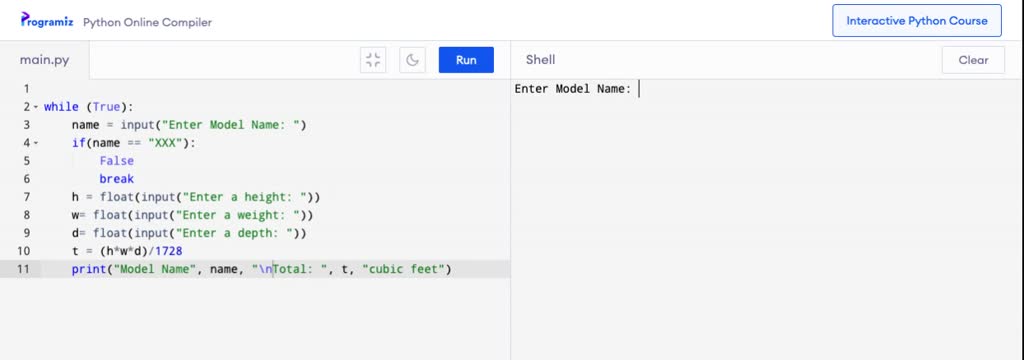Click line number 11 in the gutter

click(24, 269)
